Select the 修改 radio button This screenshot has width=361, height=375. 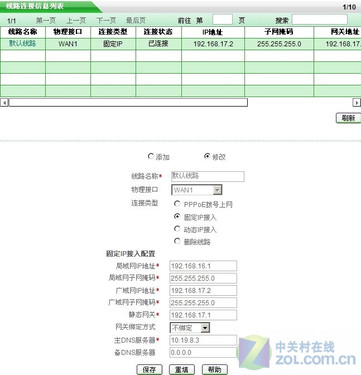tap(207, 156)
